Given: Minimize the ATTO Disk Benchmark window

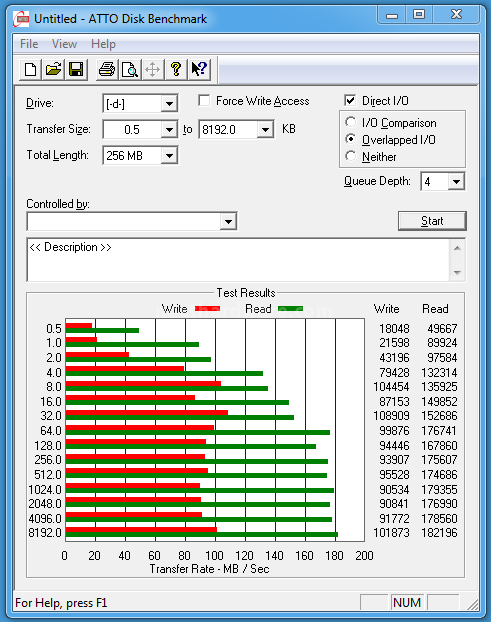Looking at the screenshot, I should pyautogui.click(x=392, y=15).
